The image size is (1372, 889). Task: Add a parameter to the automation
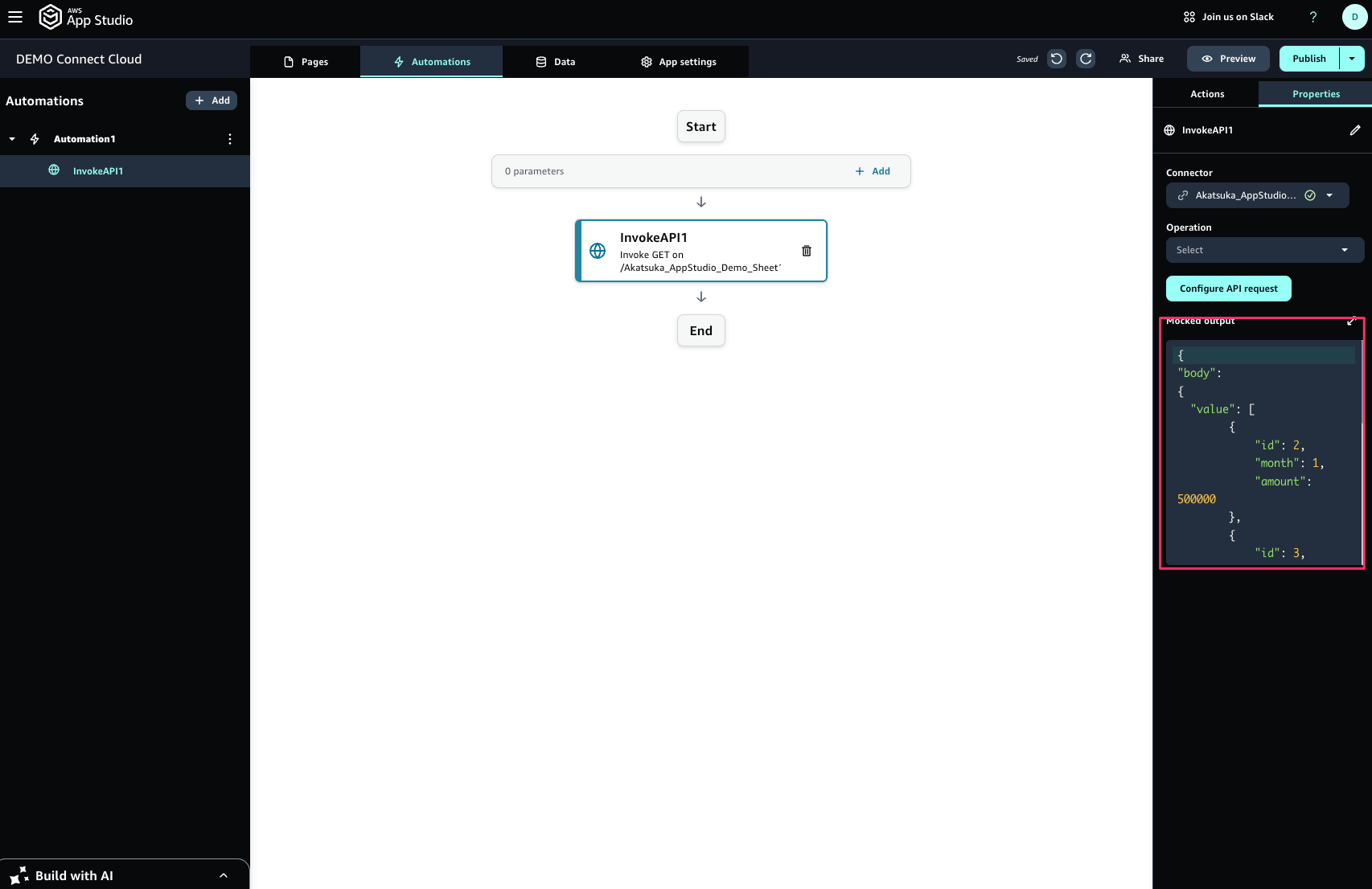click(873, 171)
